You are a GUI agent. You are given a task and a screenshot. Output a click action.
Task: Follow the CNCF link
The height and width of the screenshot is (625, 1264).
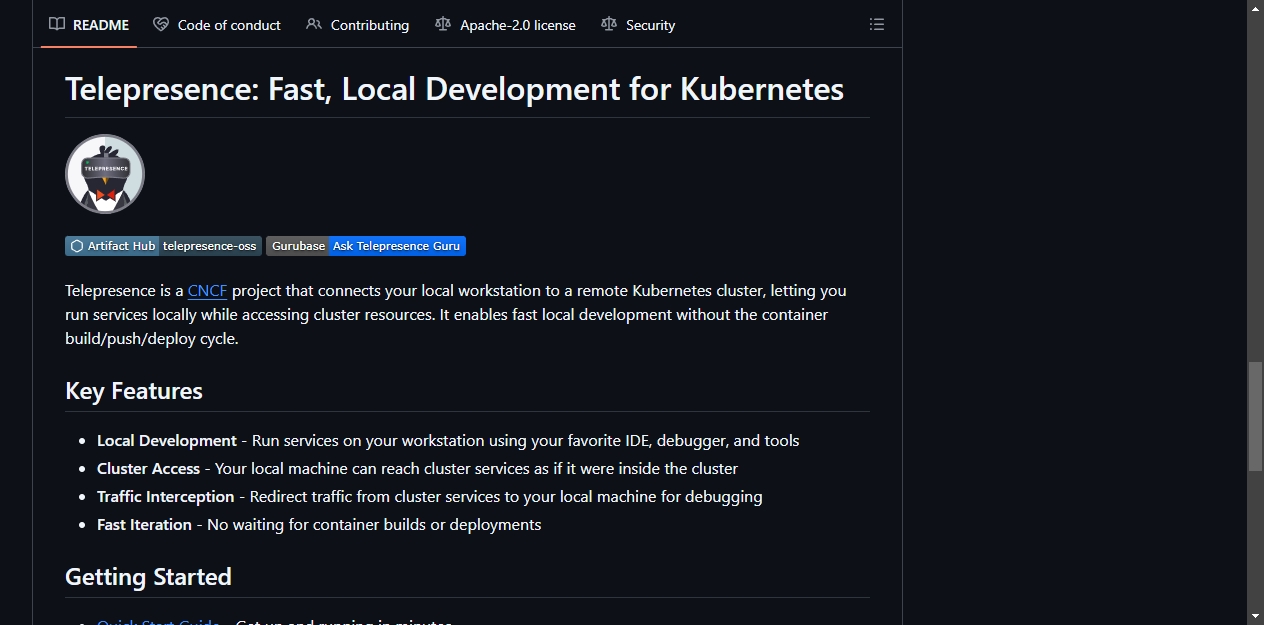pos(208,291)
